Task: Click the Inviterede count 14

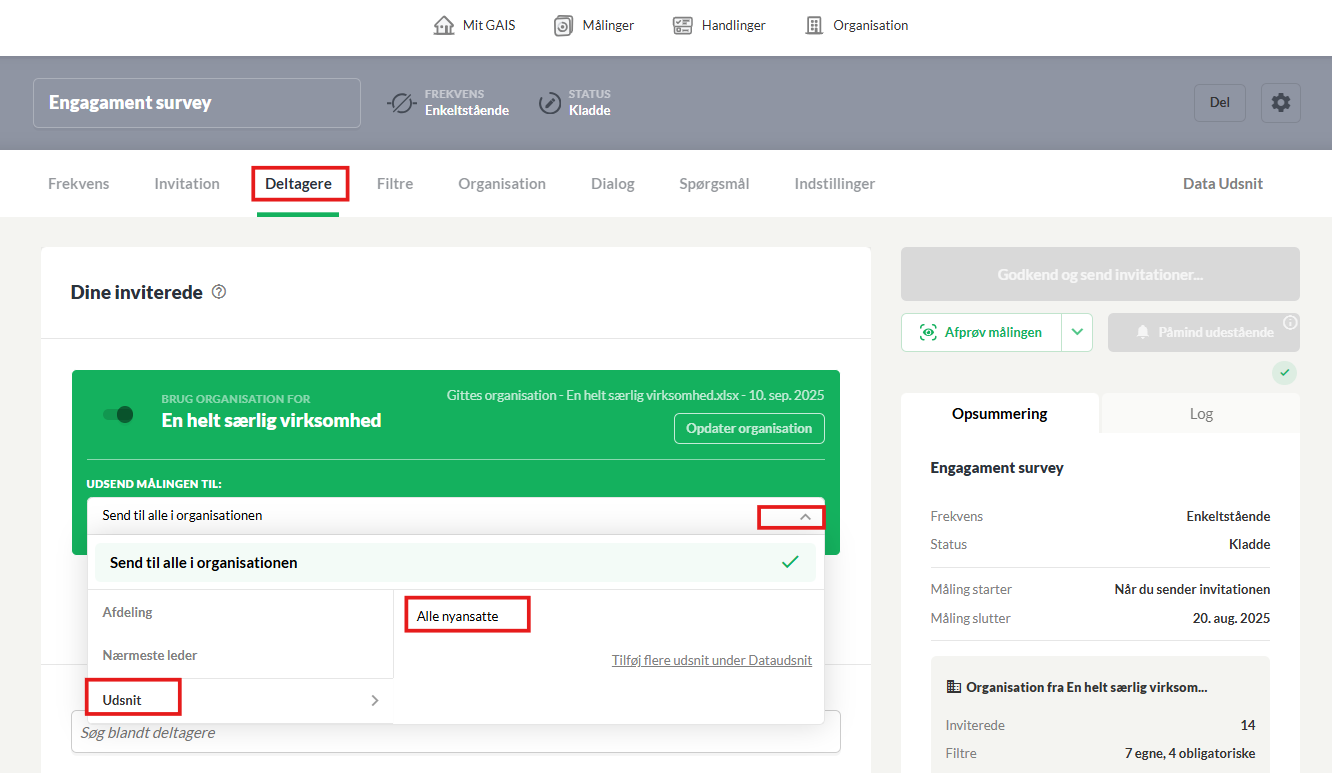Action: pyautogui.click(x=1248, y=725)
